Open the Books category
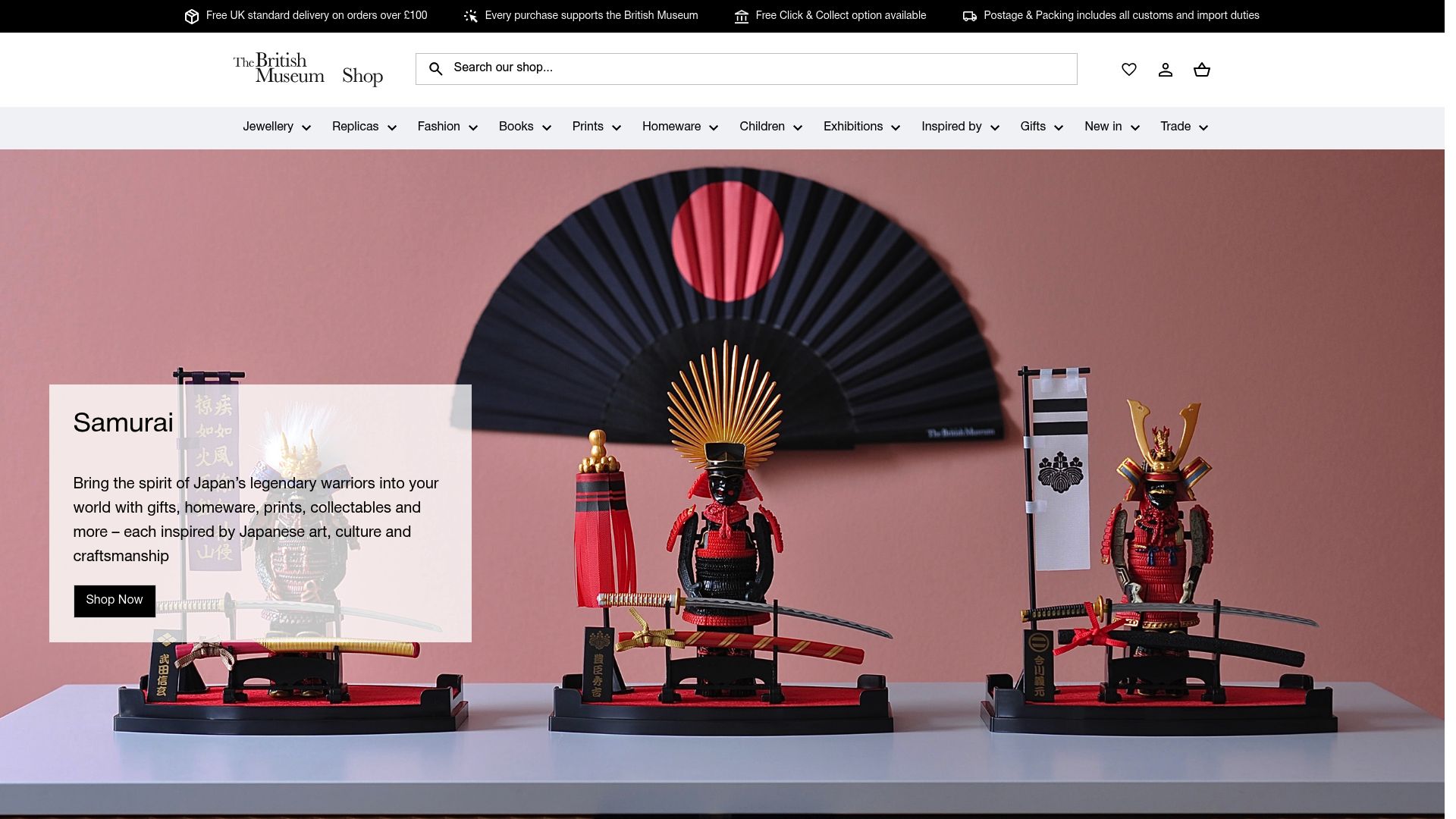 pyautogui.click(x=516, y=127)
